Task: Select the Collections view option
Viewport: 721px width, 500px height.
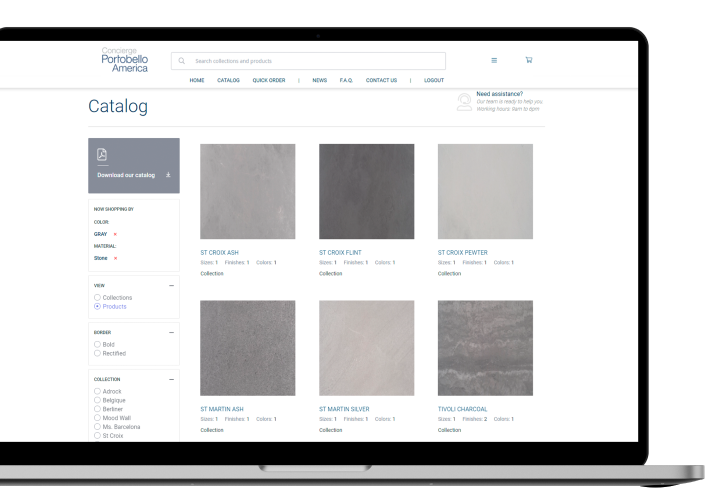Action: pyautogui.click(x=97, y=298)
